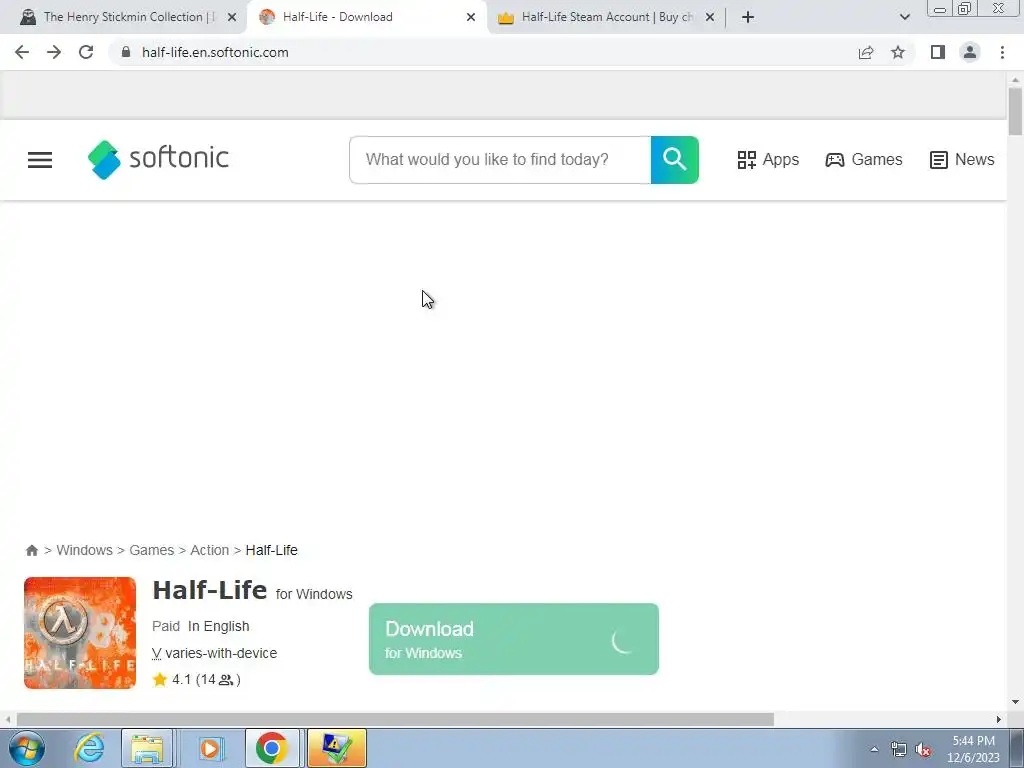
Task: Select the Half-Life - Download tab
Action: (x=366, y=17)
